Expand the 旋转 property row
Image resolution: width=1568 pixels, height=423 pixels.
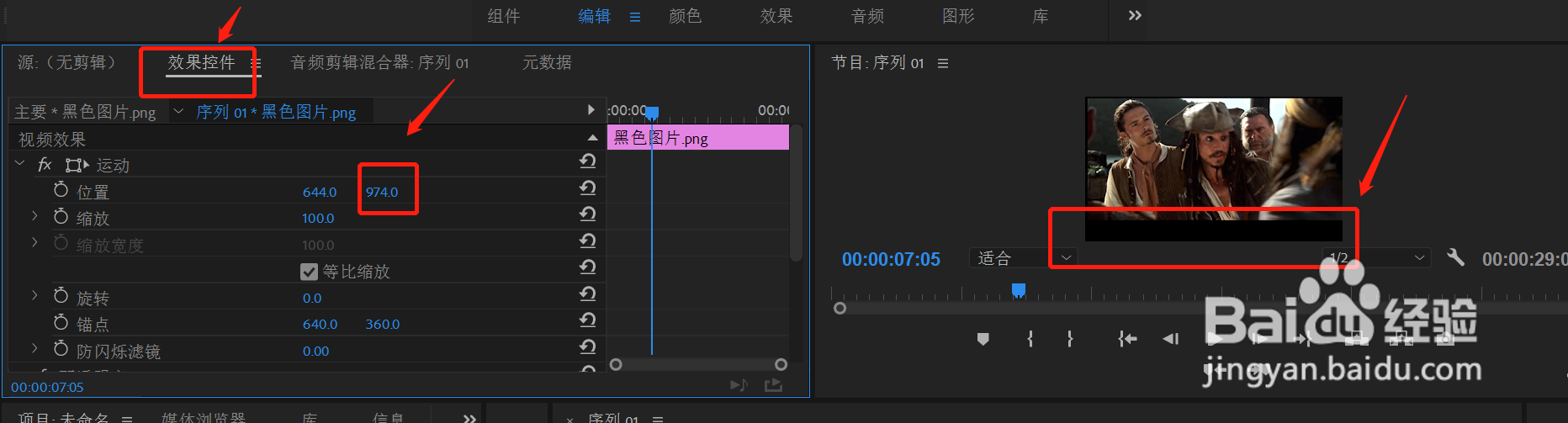pyautogui.click(x=34, y=295)
